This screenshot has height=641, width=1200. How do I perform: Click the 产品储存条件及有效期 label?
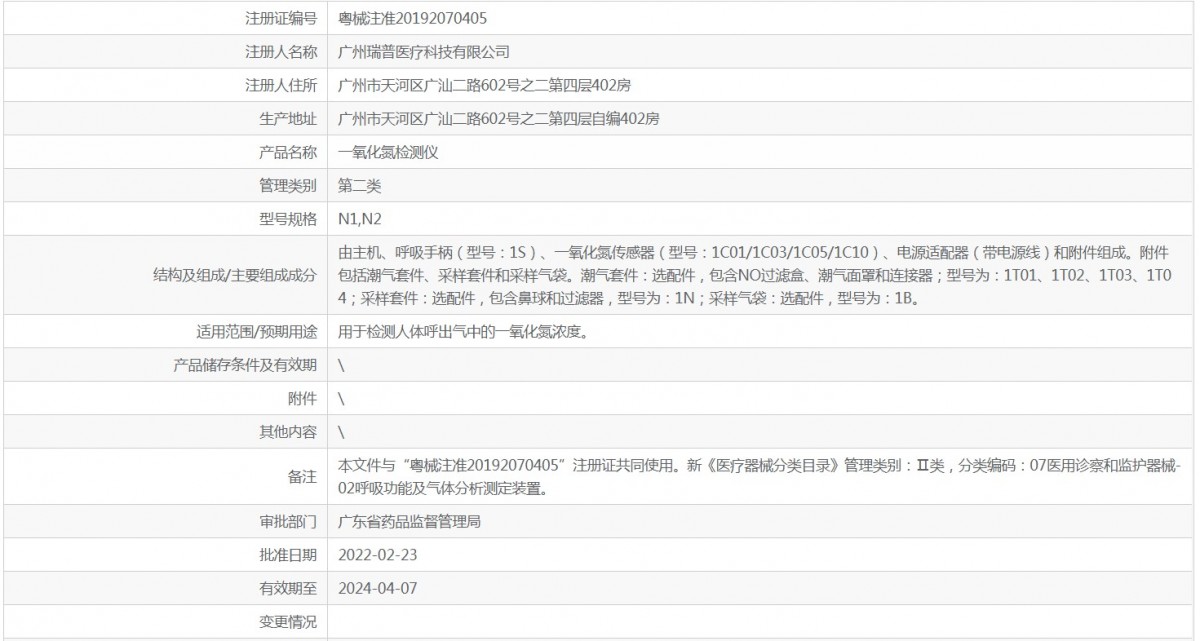pos(245,365)
